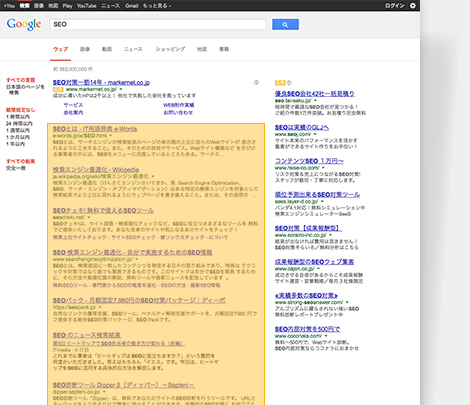Click the info icon above the right-side ads

click(289, 82)
